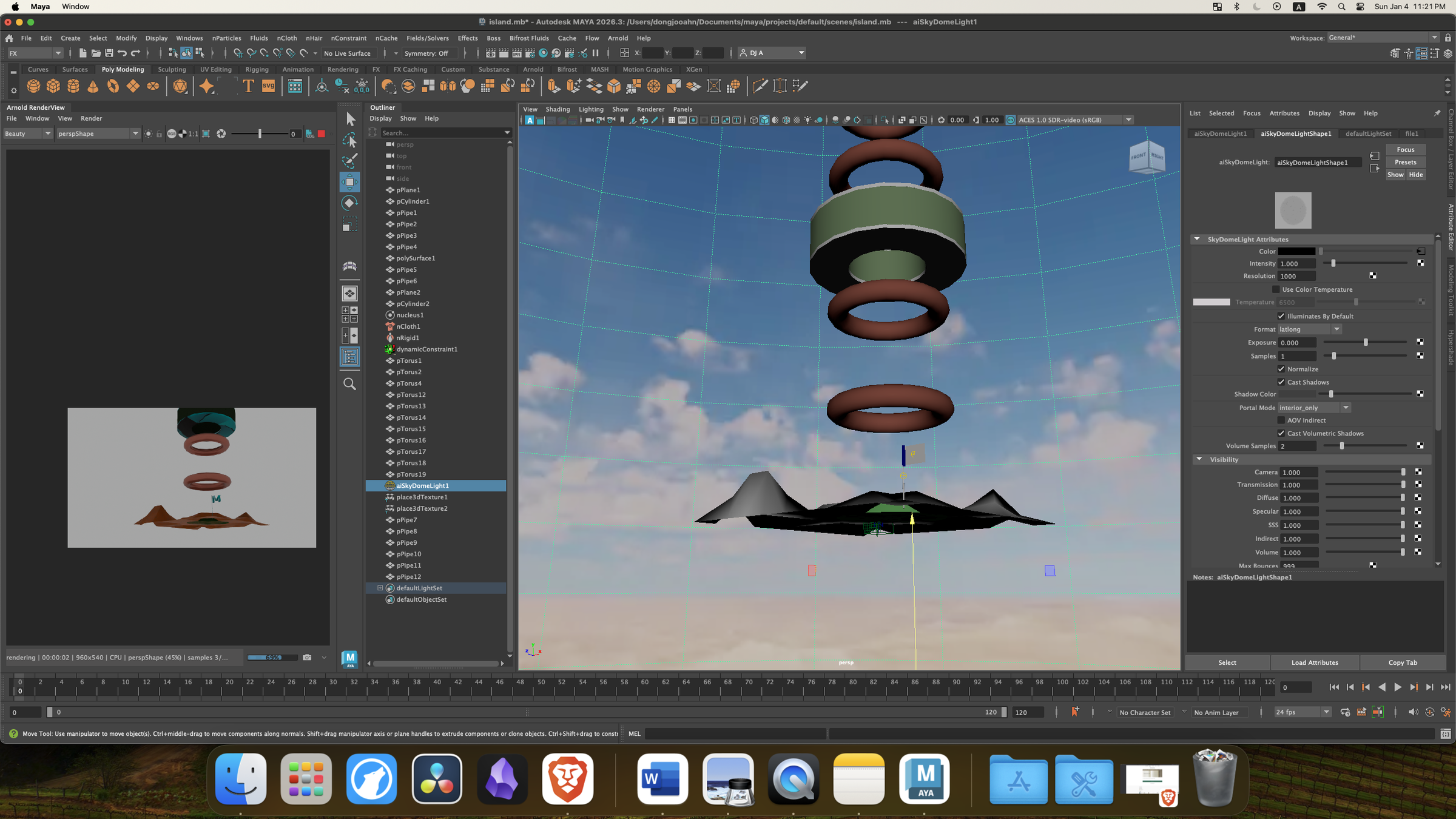
Task: Click the Presets button
Action: pos(1405,162)
